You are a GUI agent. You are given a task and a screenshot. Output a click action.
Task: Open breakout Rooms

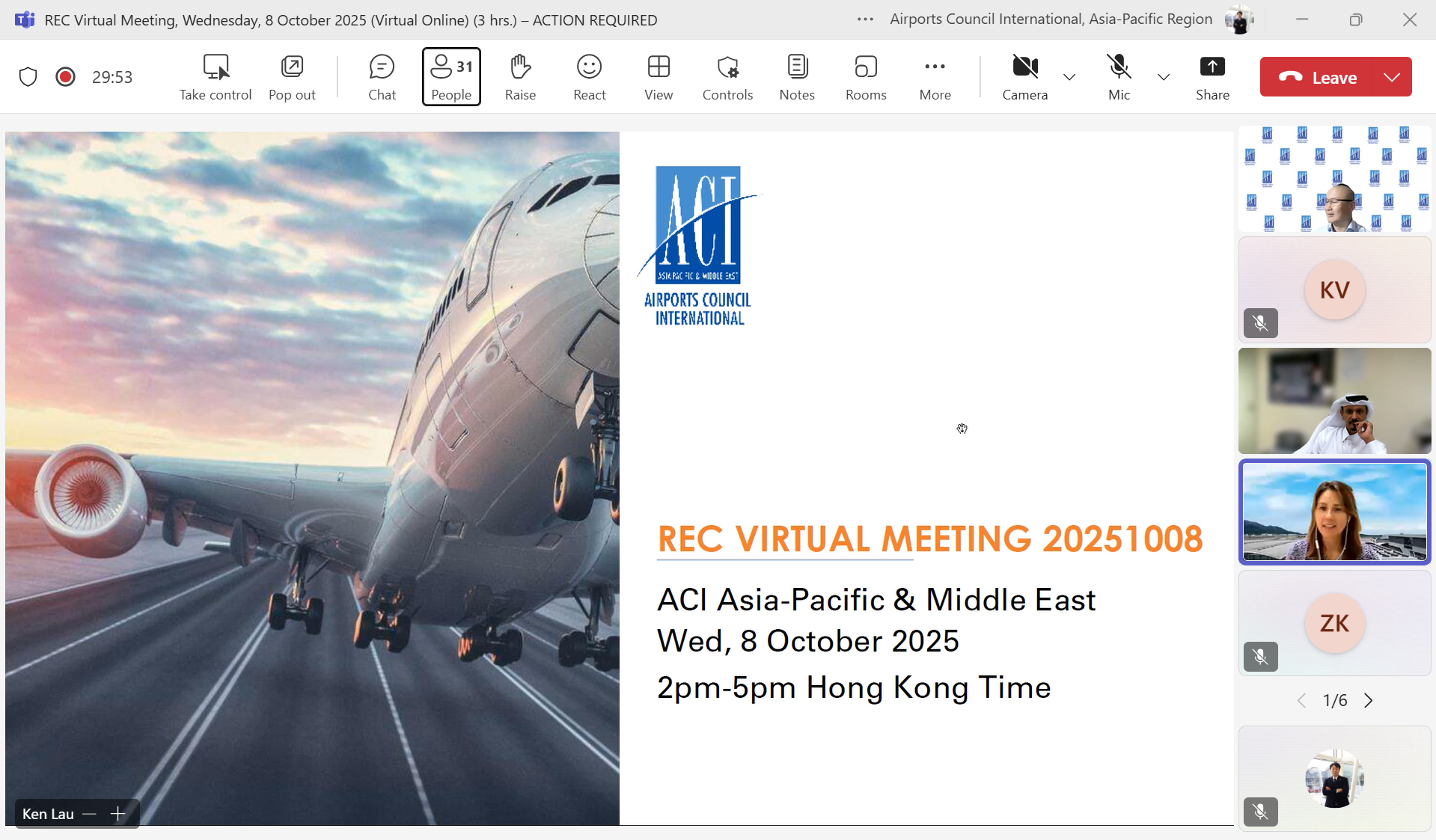point(866,77)
